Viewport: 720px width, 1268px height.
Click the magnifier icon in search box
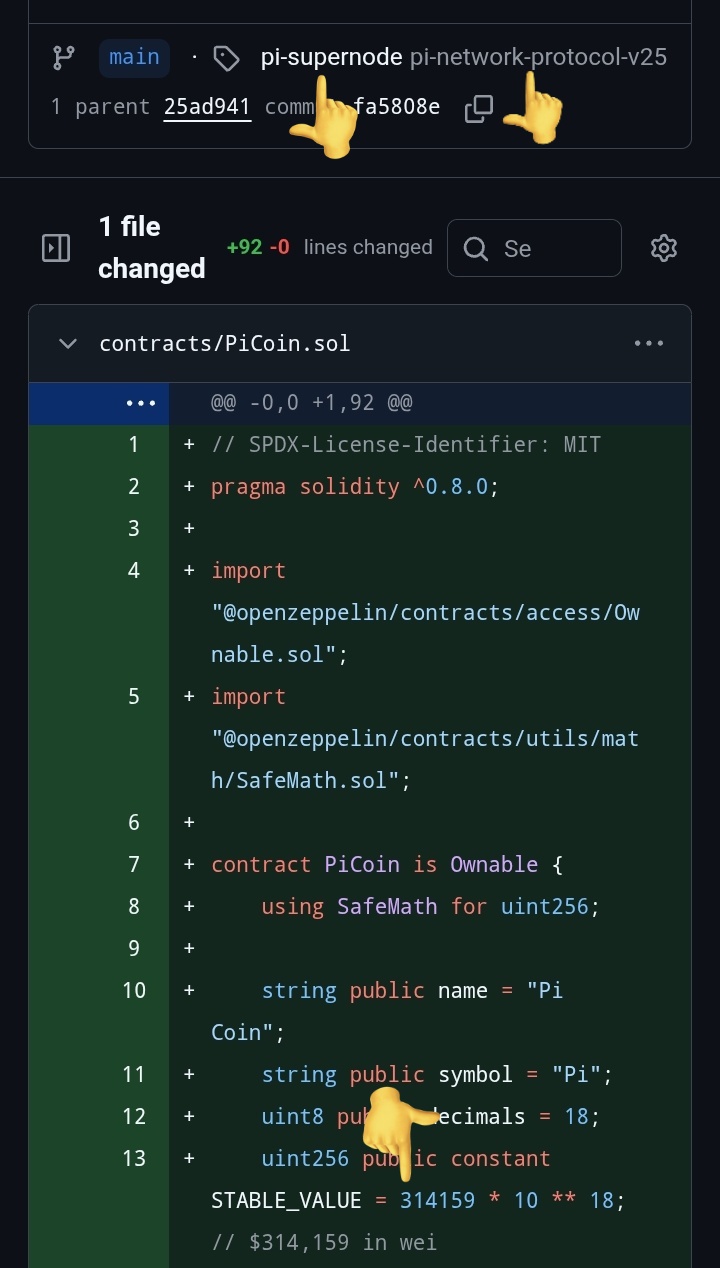(x=476, y=248)
